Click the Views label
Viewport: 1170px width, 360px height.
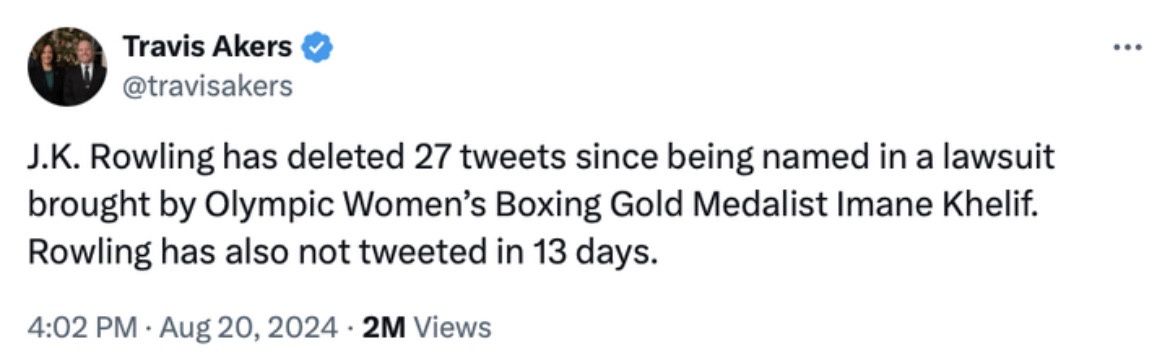(x=452, y=328)
